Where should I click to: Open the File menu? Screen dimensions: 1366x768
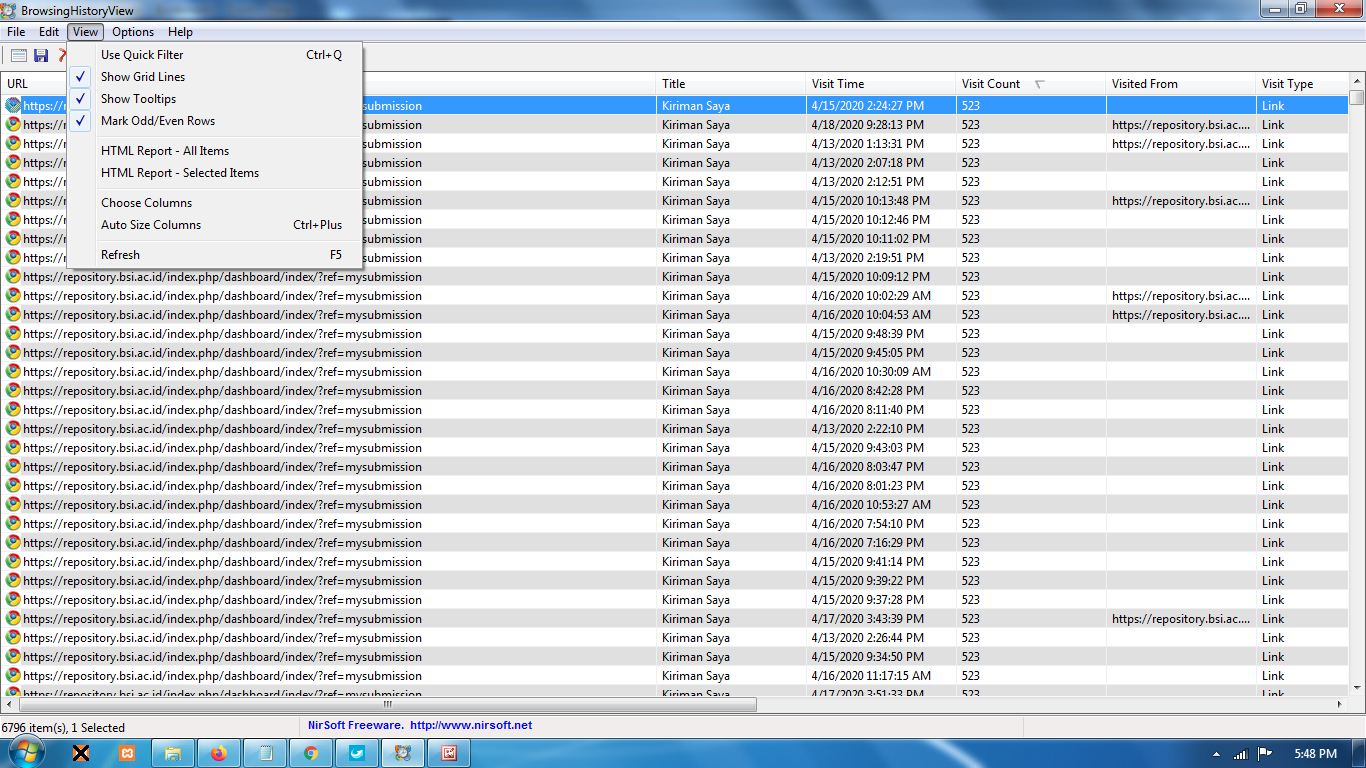(x=16, y=32)
